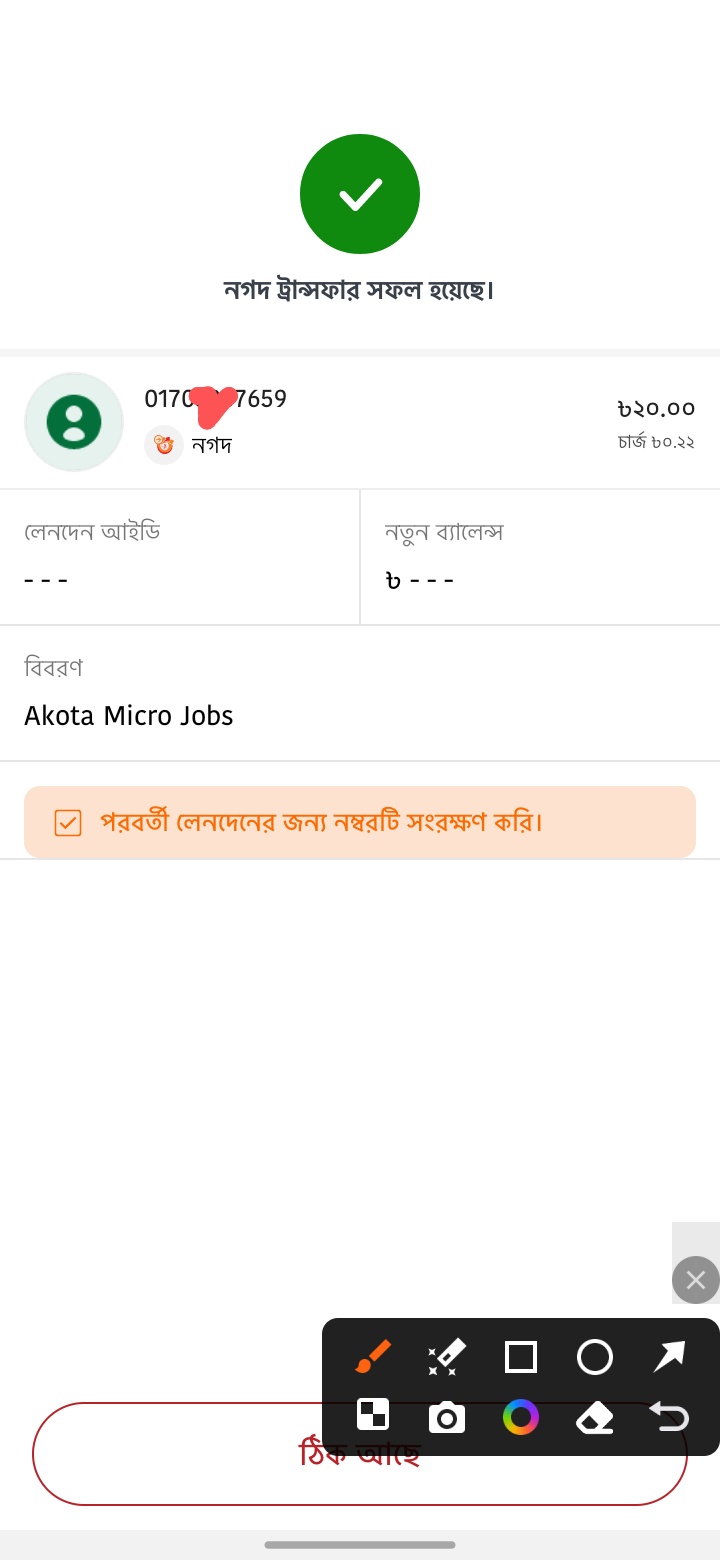
Task: Tap the green success checkmark circle
Action: tap(360, 194)
